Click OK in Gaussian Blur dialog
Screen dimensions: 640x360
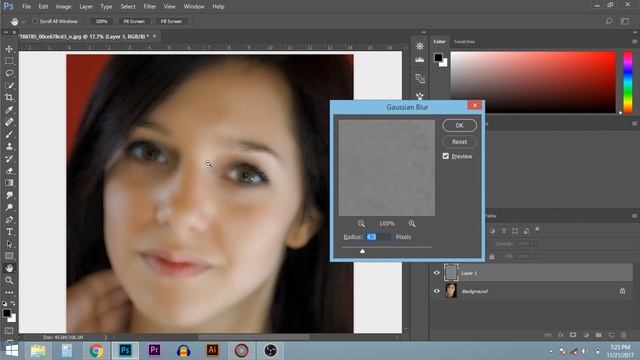pos(459,125)
